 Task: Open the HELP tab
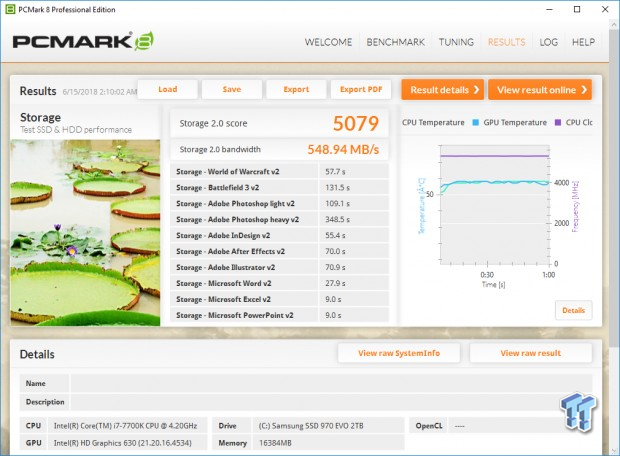coord(583,42)
